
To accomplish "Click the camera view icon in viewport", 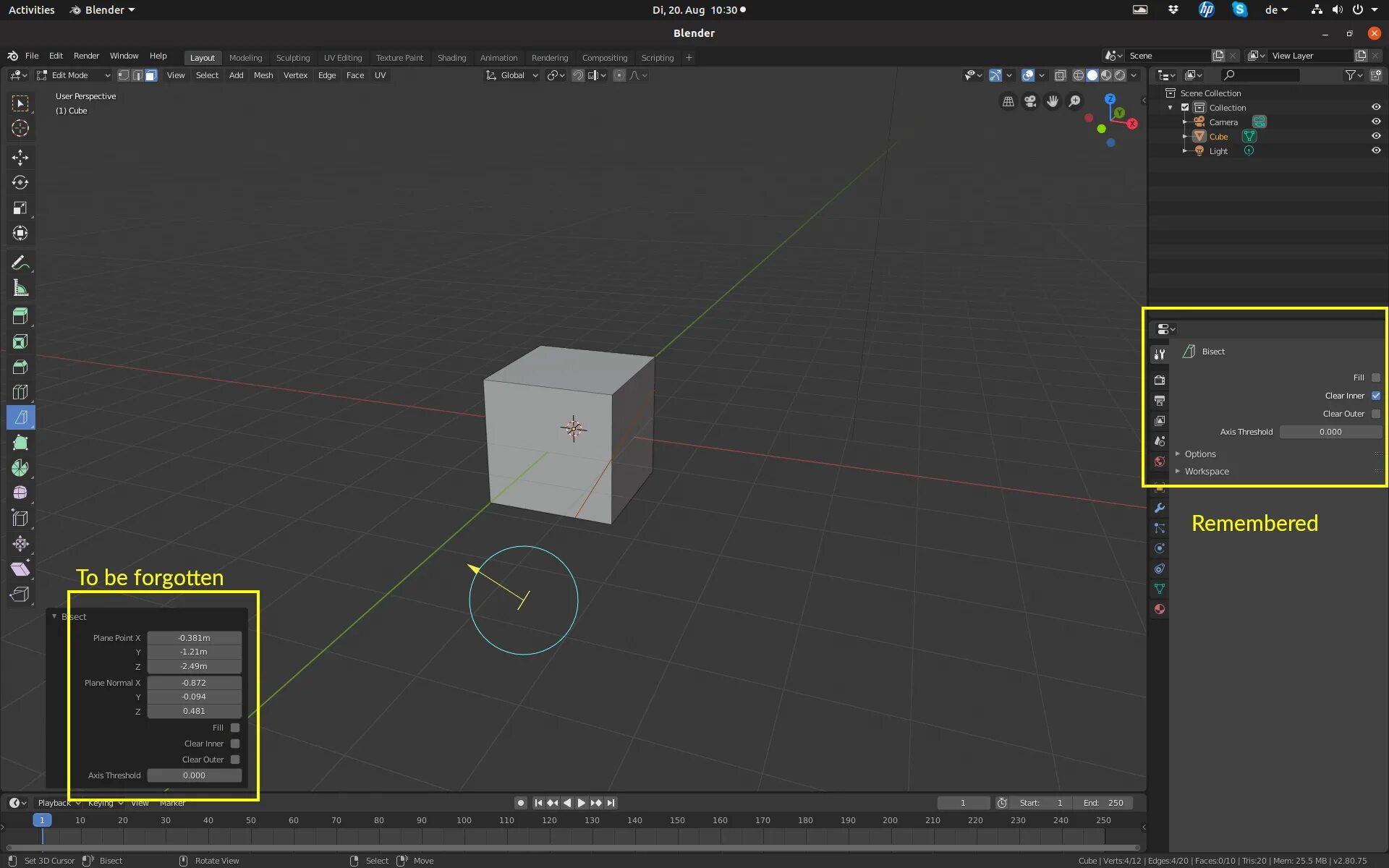I will pos(1030,101).
